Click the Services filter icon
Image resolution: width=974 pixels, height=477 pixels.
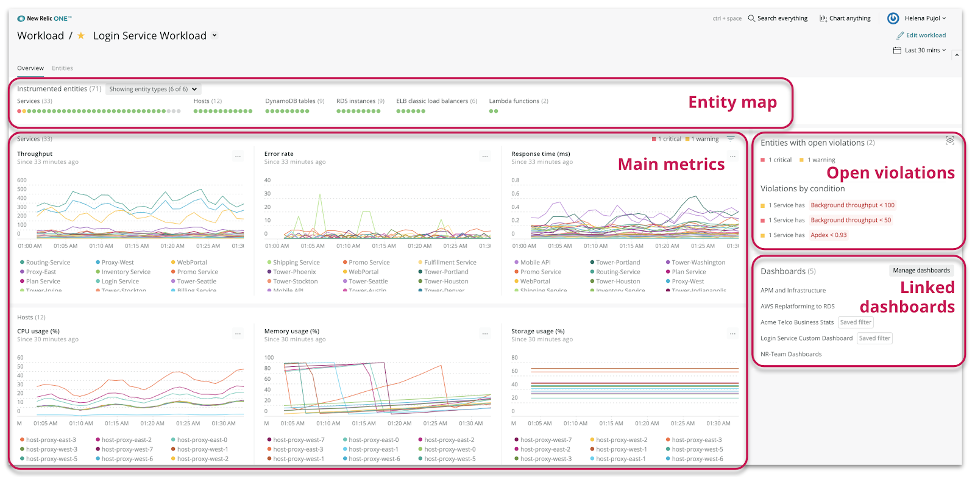coord(731,139)
